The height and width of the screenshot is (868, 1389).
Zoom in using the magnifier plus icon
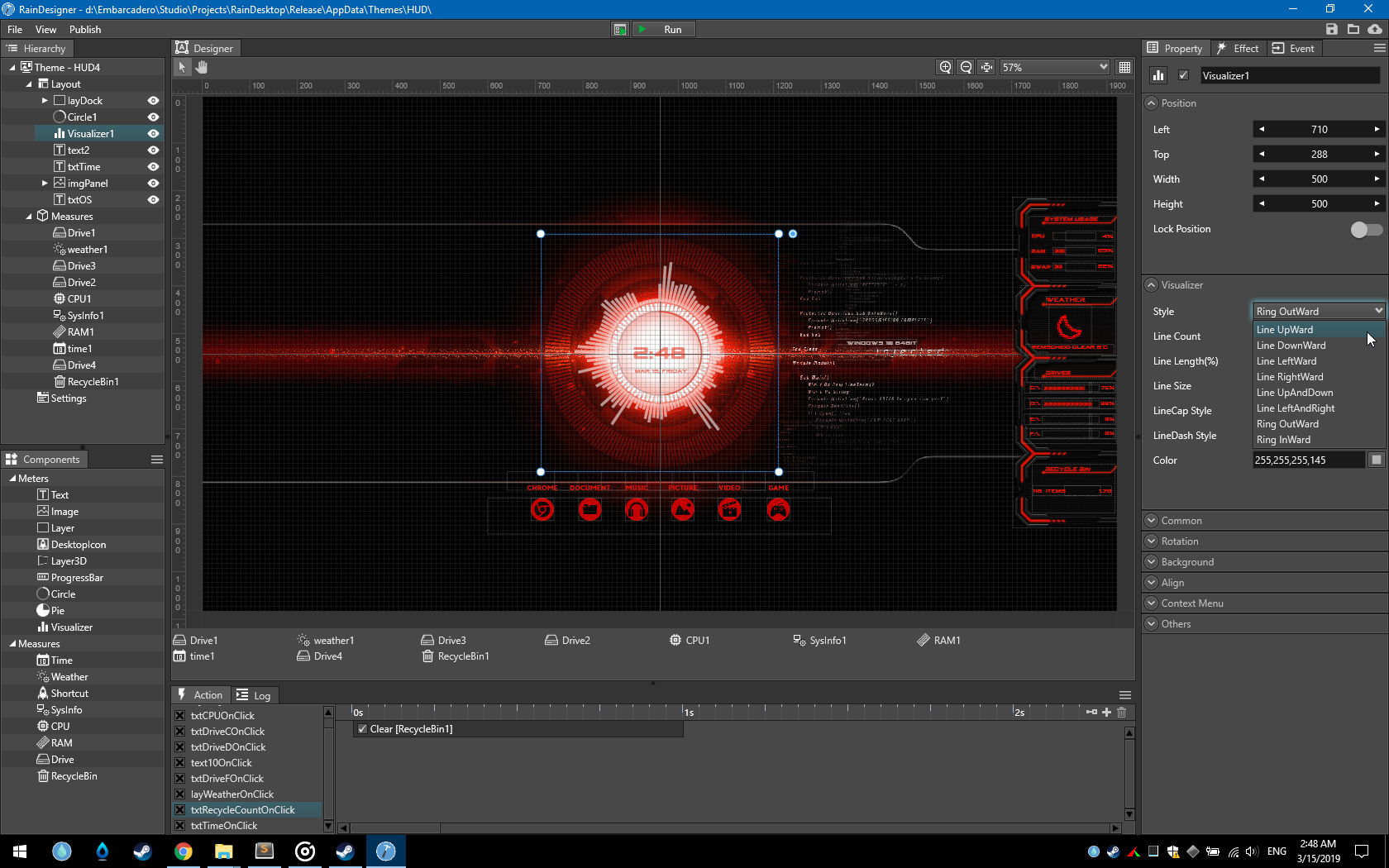945,67
